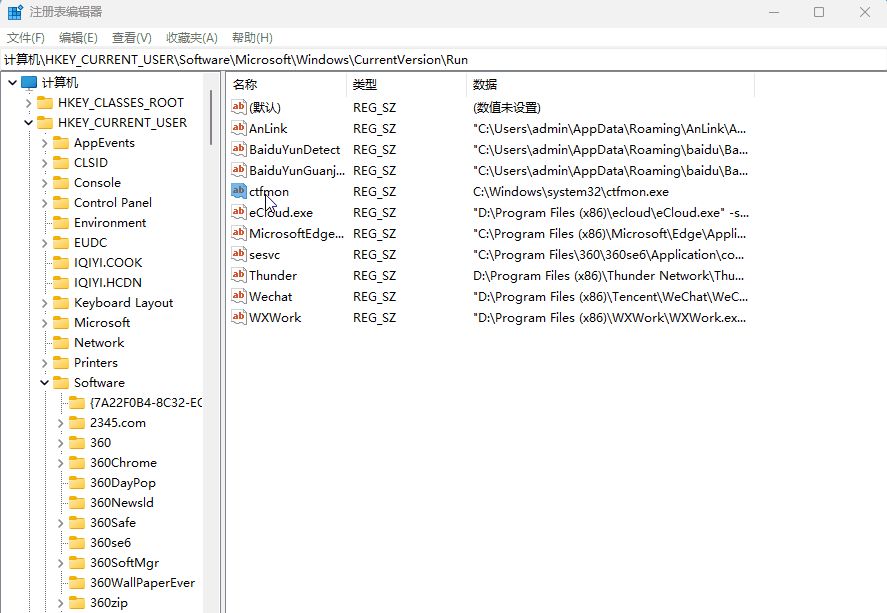Click the AppEvents folder icon
This screenshot has height=613, width=887.
61,143
